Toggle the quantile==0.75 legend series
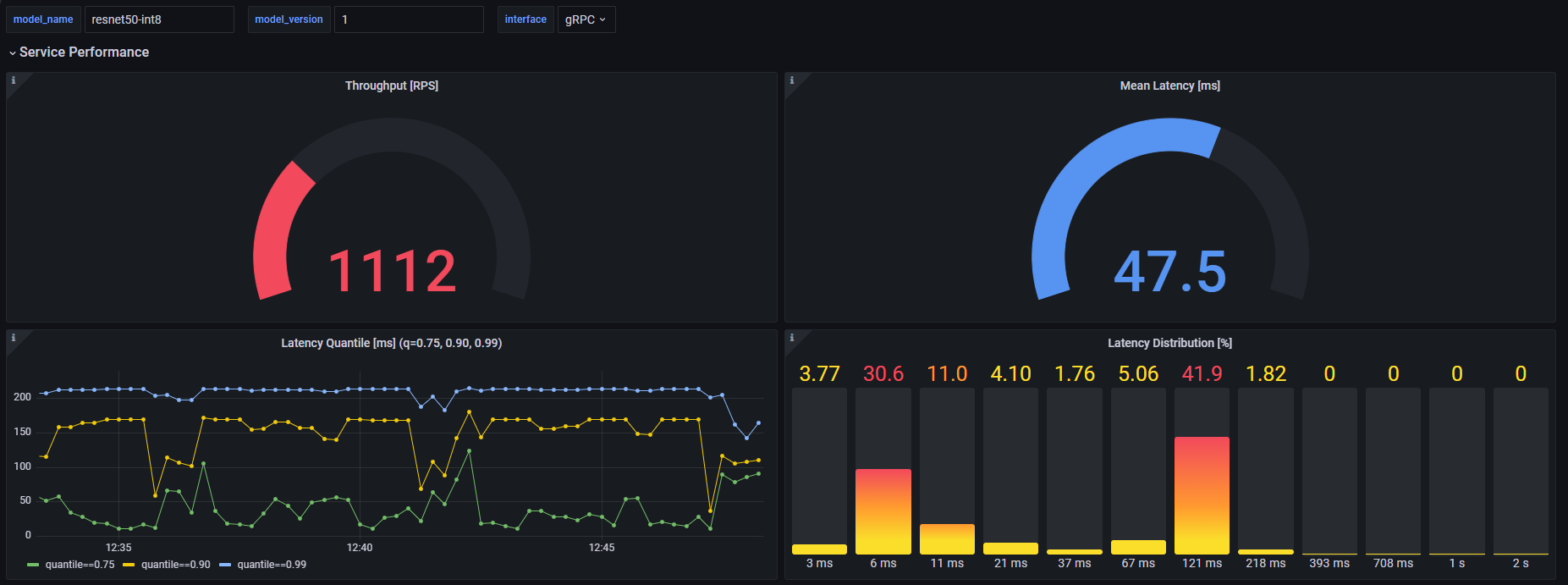The width and height of the screenshot is (1568, 585). pos(80,565)
